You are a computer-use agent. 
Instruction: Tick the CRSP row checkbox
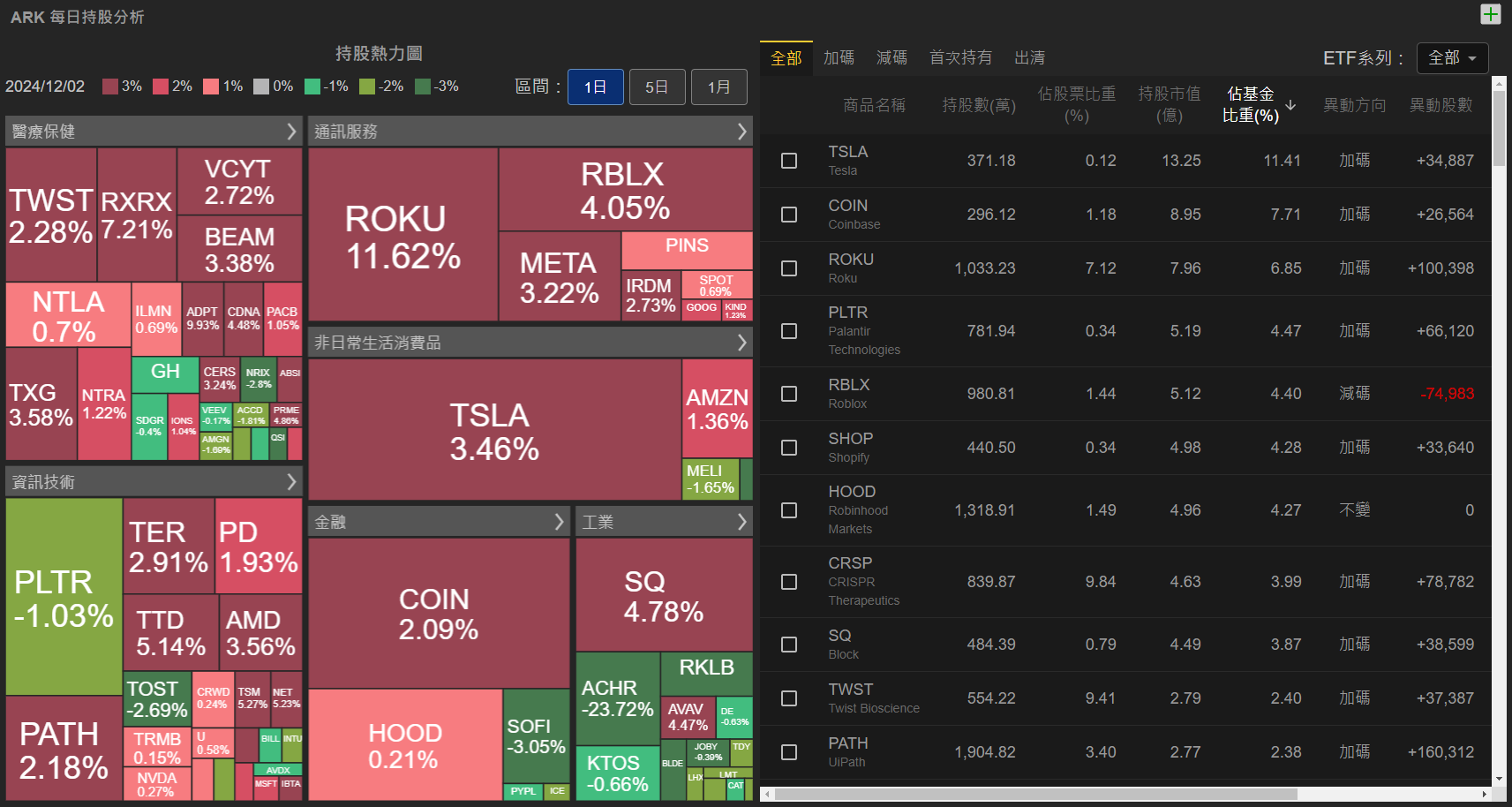[x=789, y=582]
